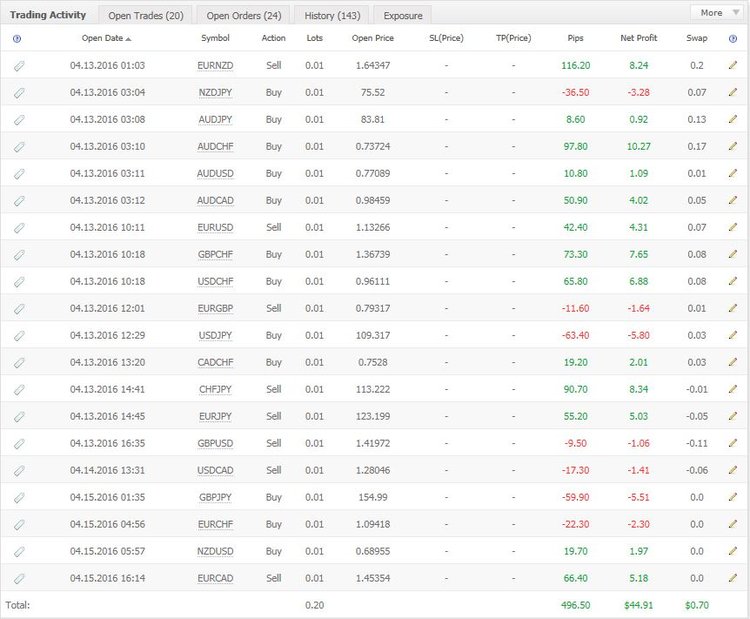Switch to Open Trades (20) tab
Viewport: 750px width, 619px height.
(x=146, y=15)
